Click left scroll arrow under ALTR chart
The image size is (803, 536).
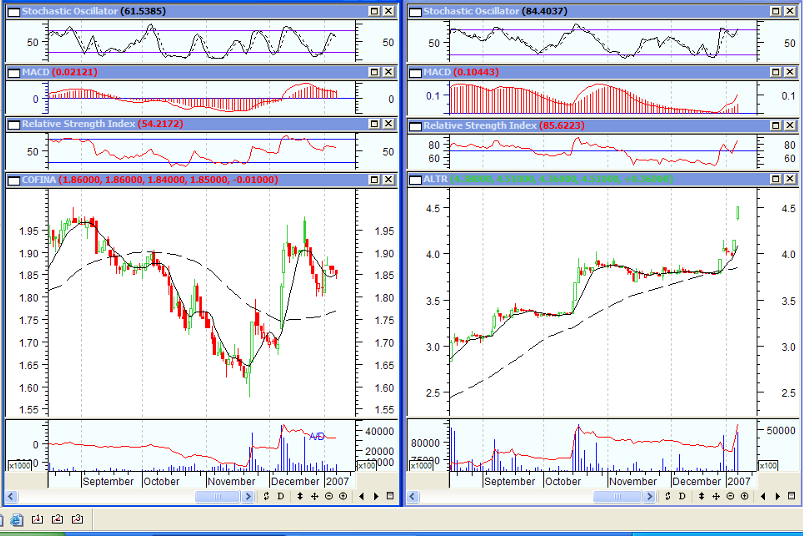[x=413, y=497]
